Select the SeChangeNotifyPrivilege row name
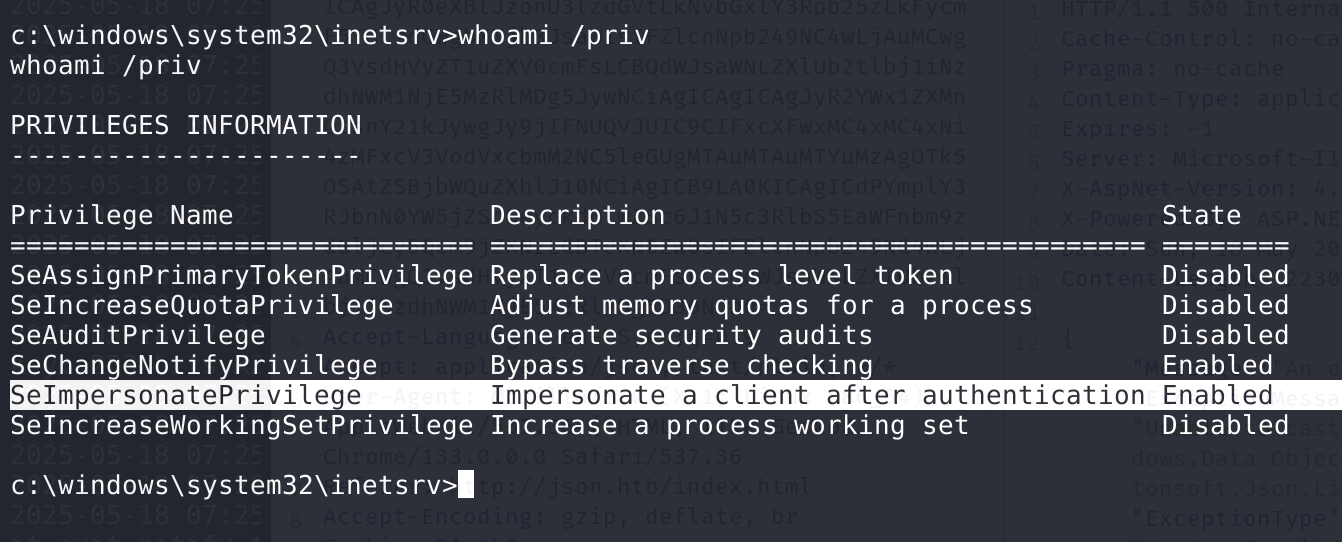1342x542 pixels. [193, 366]
